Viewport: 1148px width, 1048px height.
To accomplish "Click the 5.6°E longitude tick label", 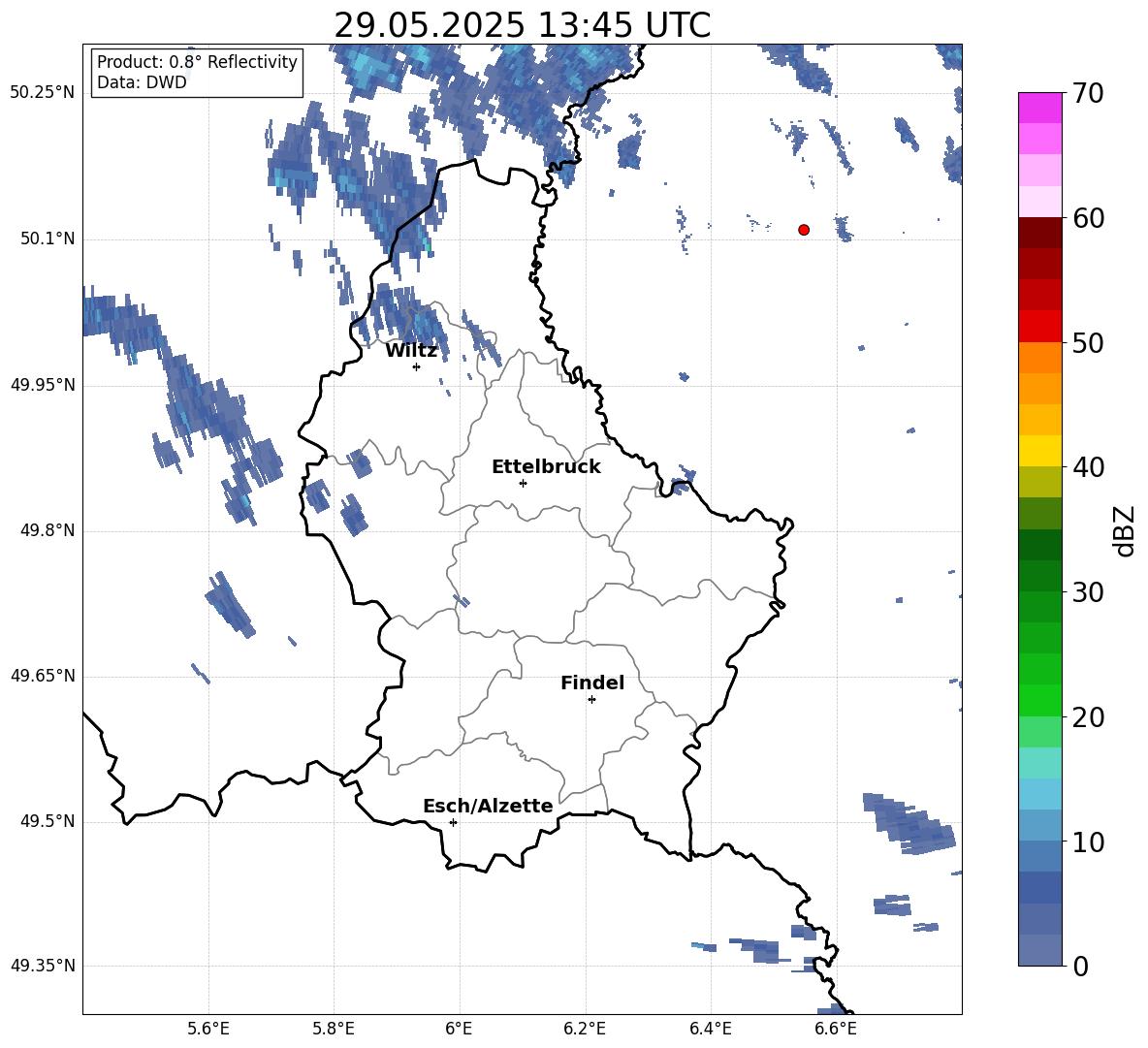I will [x=208, y=1029].
